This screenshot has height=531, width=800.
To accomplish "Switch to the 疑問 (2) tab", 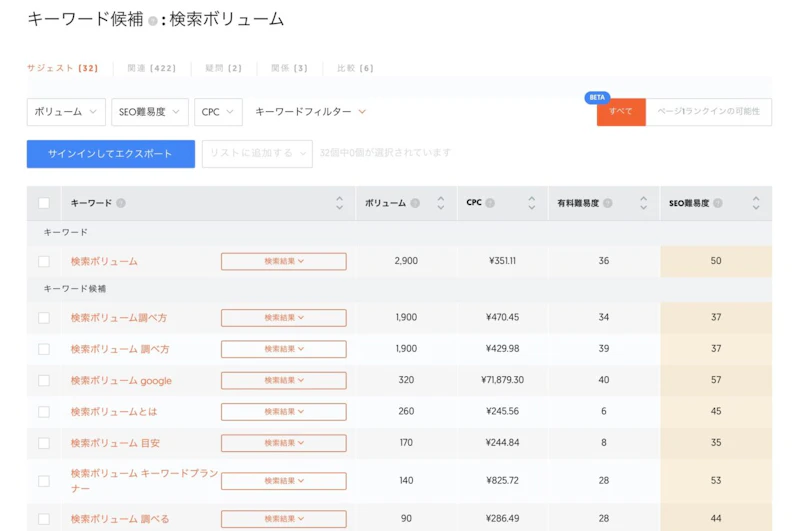I will (223, 68).
